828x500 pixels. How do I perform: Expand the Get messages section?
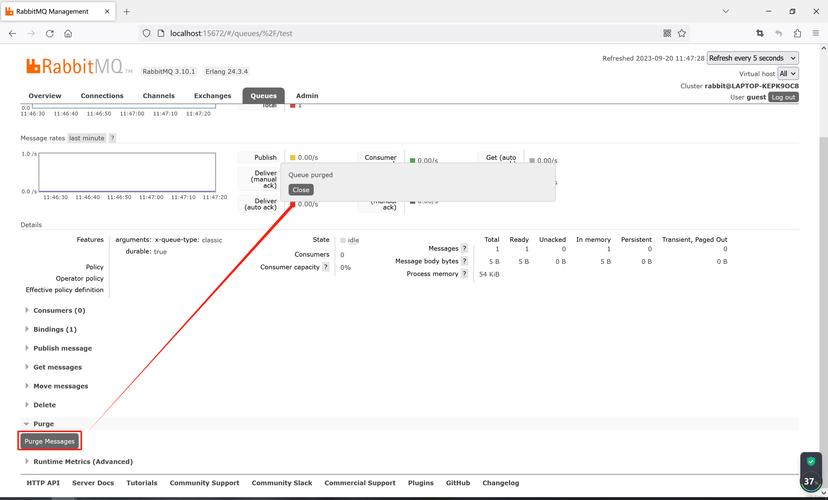click(x=57, y=367)
